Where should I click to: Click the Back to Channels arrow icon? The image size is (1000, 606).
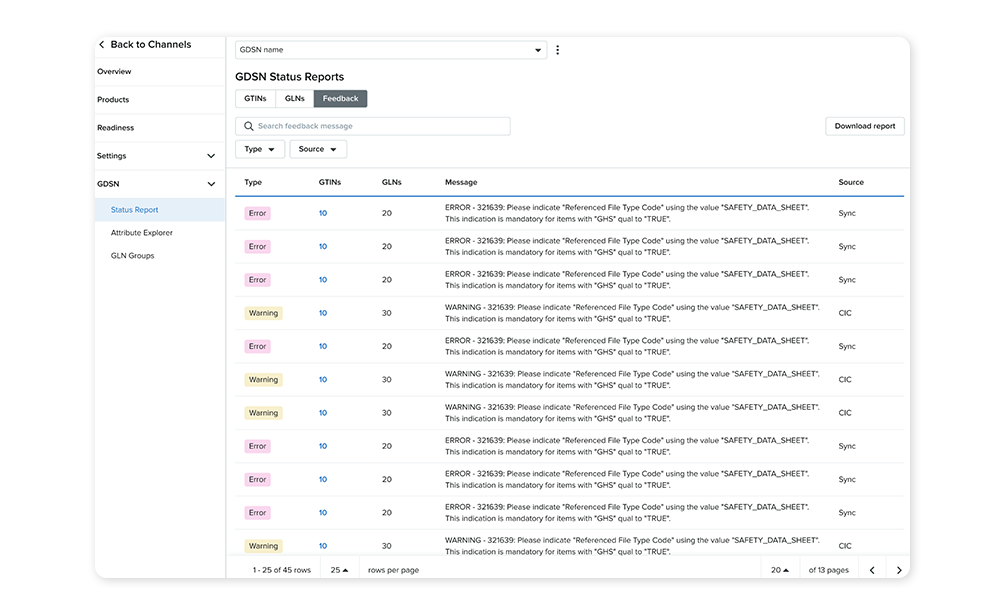[101, 45]
